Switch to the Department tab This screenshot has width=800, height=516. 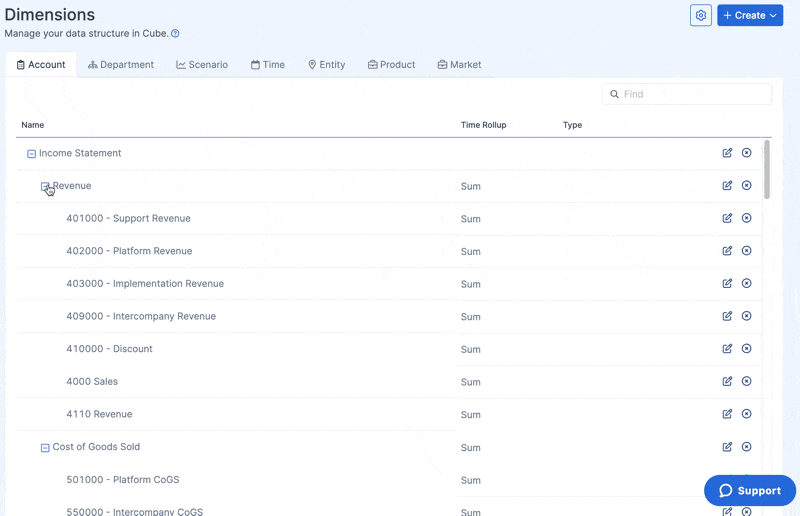(121, 65)
